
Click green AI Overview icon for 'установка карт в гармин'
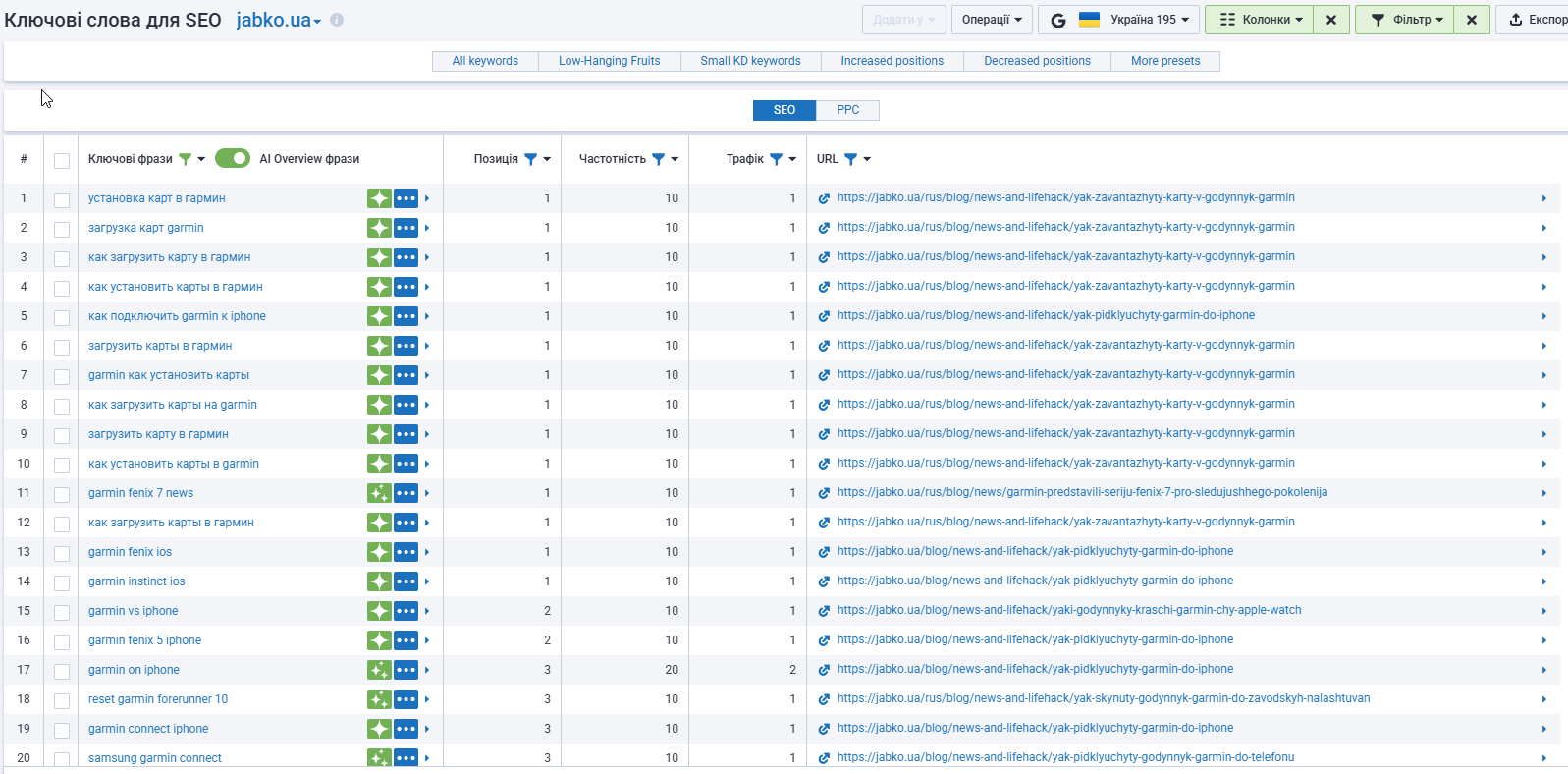pyautogui.click(x=379, y=198)
